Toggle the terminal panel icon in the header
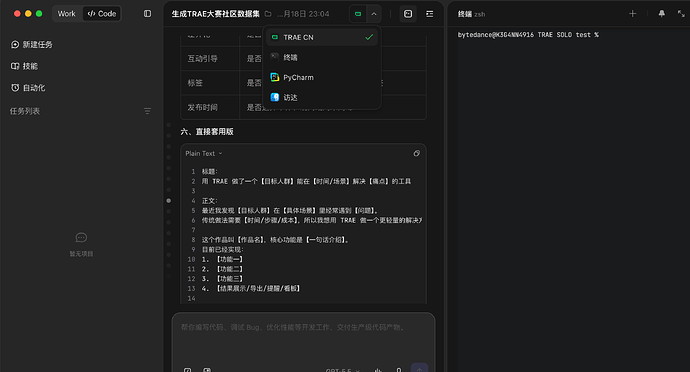690x372 pixels. coord(408,14)
